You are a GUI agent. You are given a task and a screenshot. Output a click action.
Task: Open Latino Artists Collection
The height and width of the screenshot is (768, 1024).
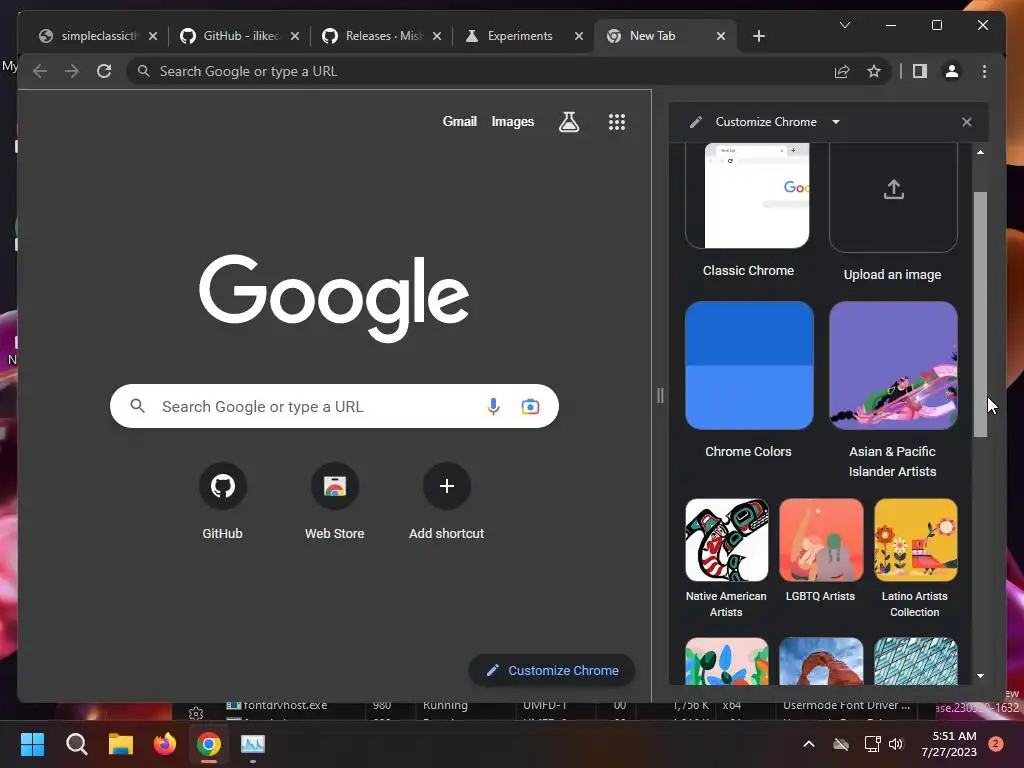pyautogui.click(x=915, y=558)
